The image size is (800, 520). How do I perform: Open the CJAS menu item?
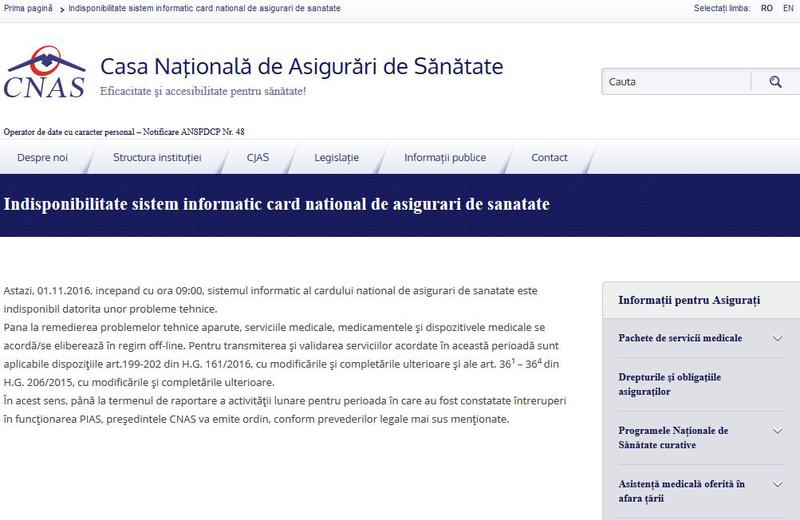pos(258,158)
